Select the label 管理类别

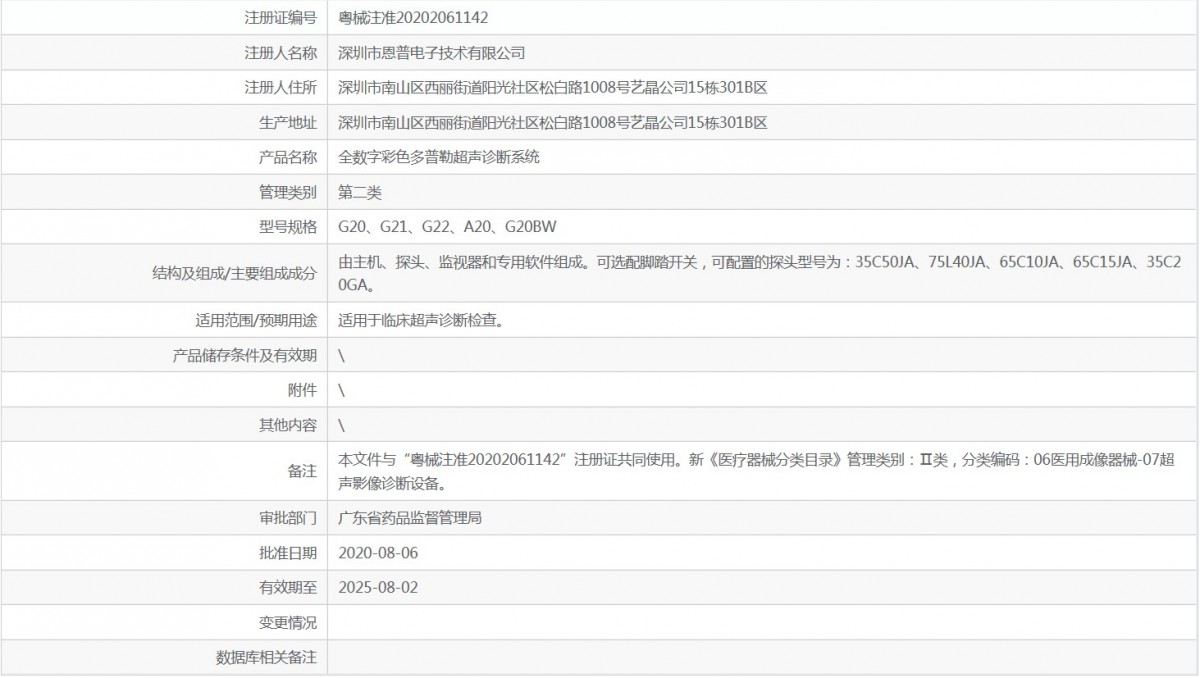pyautogui.click(x=288, y=192)
